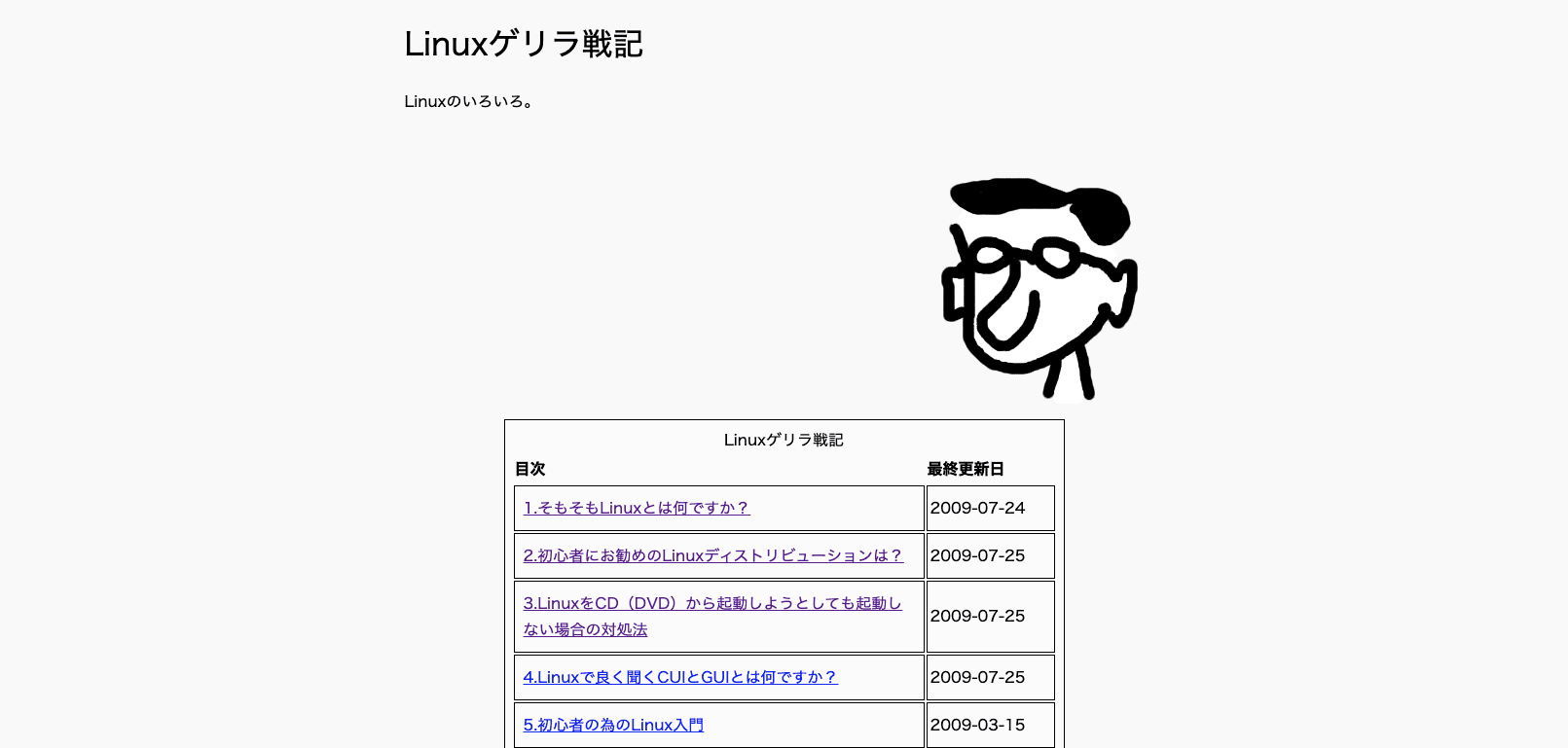This screenshot has height=748, width=1568.
Task: Select the date cell beside link 3
Action: tap(977, 616)
